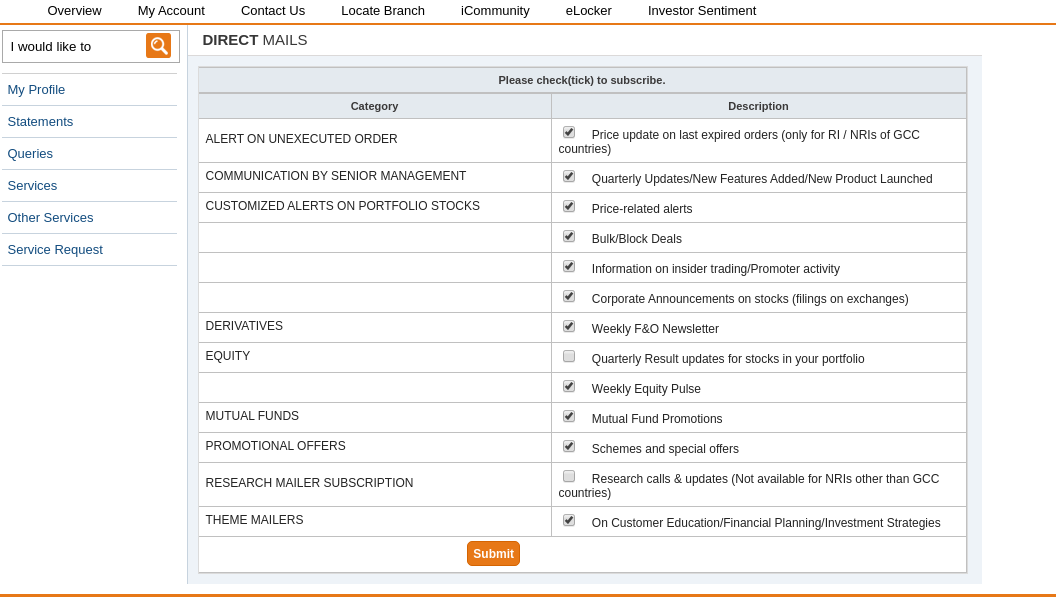This screenshot has width=1056, height=597.
Task: Click 'RESEARCH MAILER SUBSCRIPTION' category text
Action: 309,483
